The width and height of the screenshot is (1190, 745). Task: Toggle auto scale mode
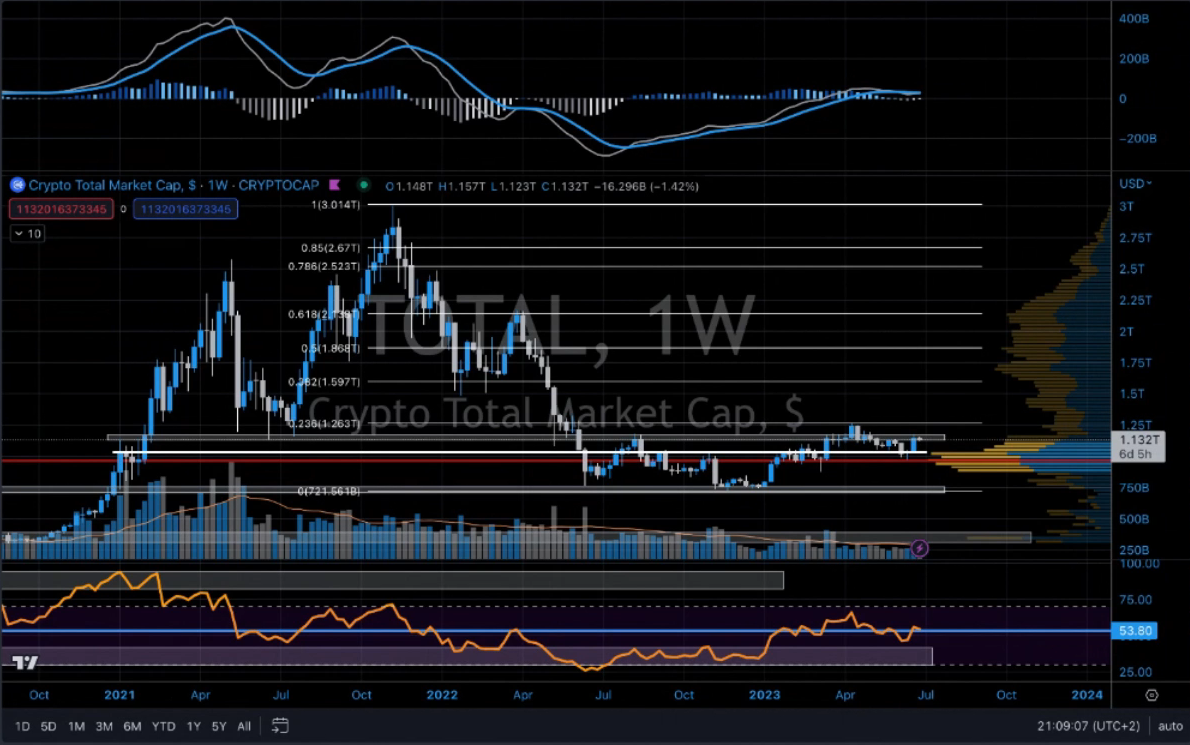(1169, 726)
